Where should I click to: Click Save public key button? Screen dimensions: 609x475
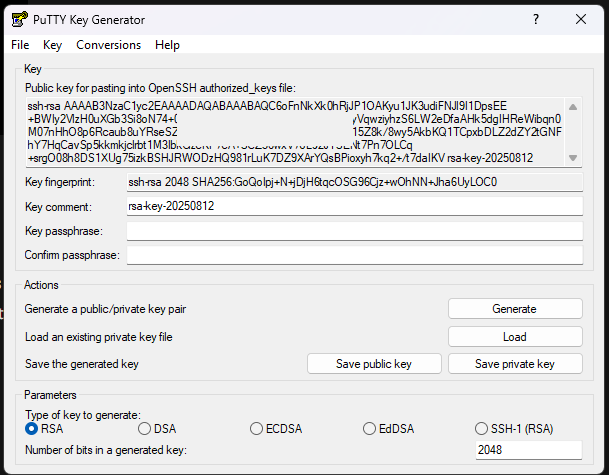click(374, 364)
